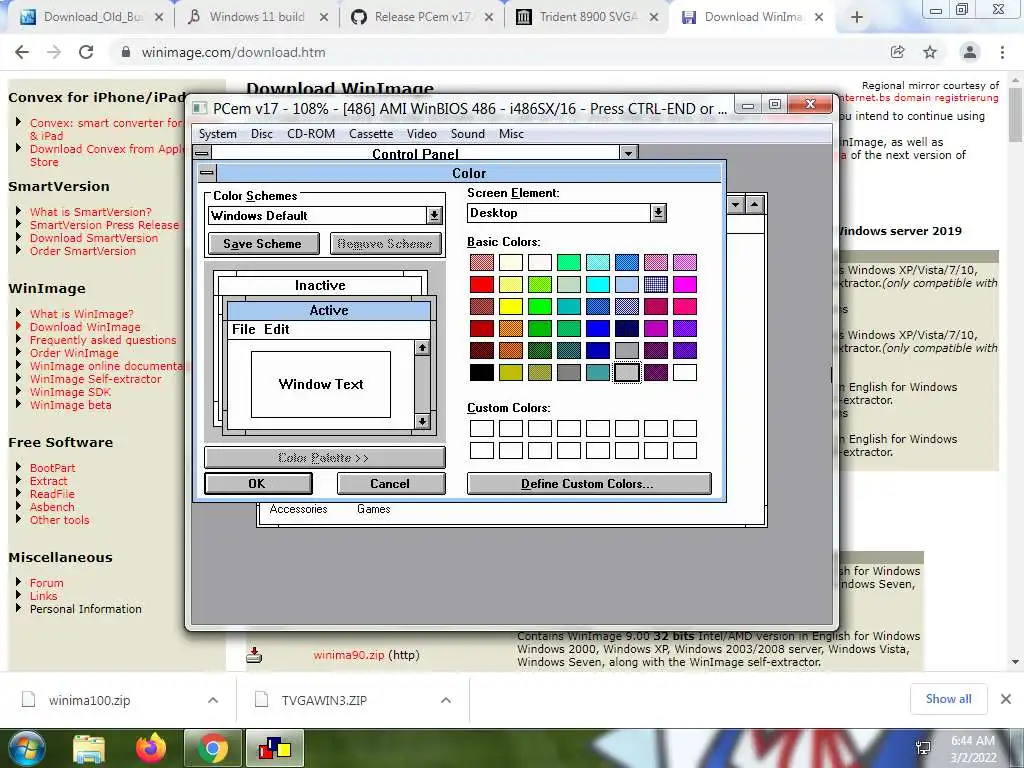Click the winima90.zip download icon
This screenshot has height=768, width=1024.
pos(254,654)
